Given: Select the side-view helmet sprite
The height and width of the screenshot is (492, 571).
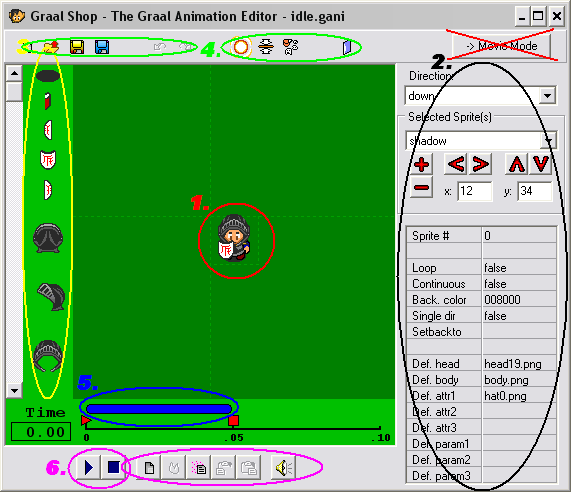Looking at the screenshot, I should (x=51, y=296).
